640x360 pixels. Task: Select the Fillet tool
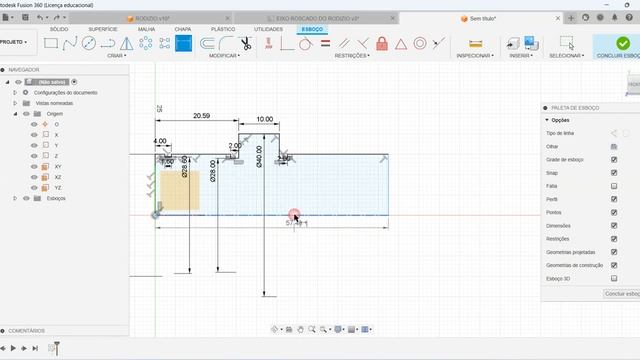point(226,43)
